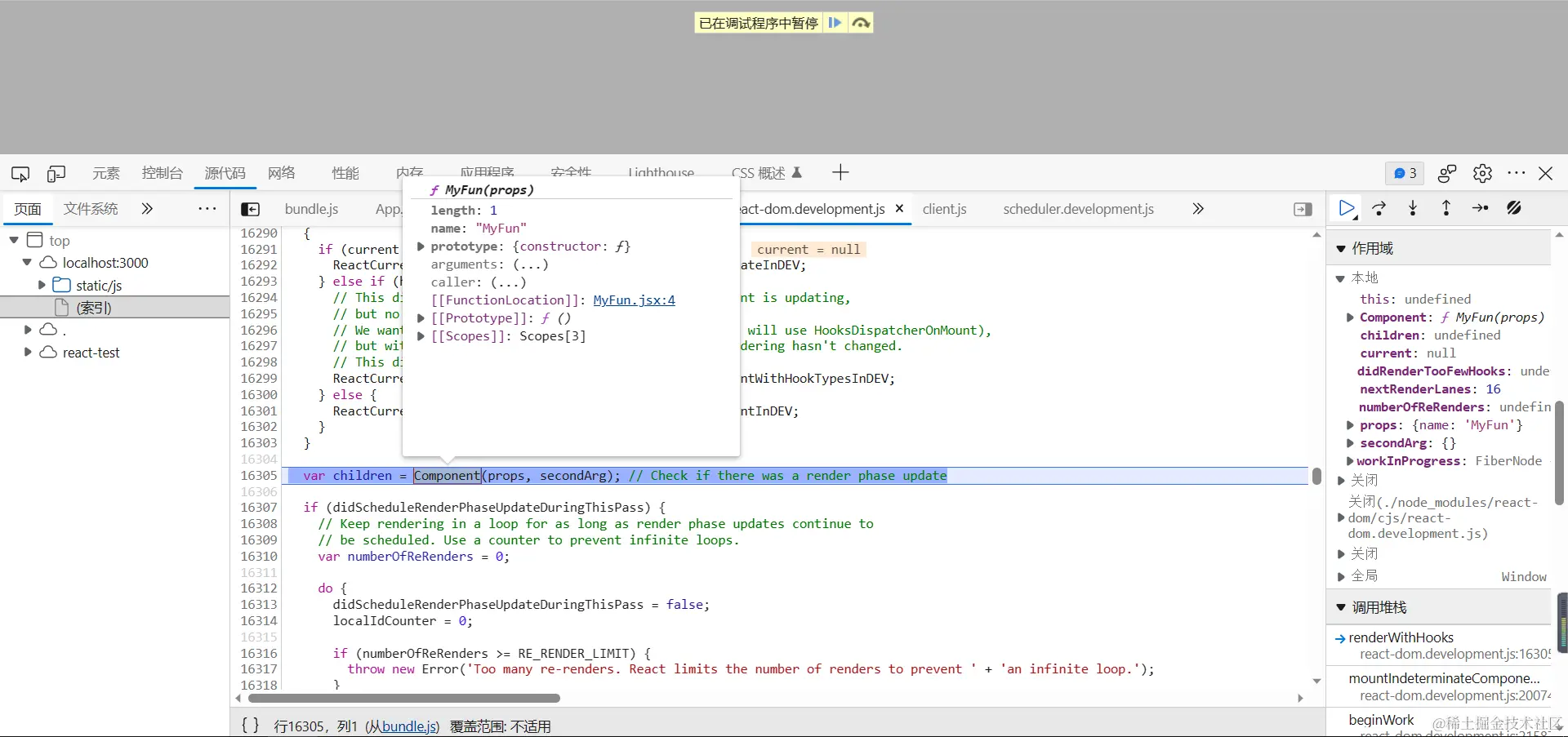Image resolution: width=1568 pixels, height=737 pixels.
Task: Add a new DevTools tool tab
Action: [x=840, y=172]
